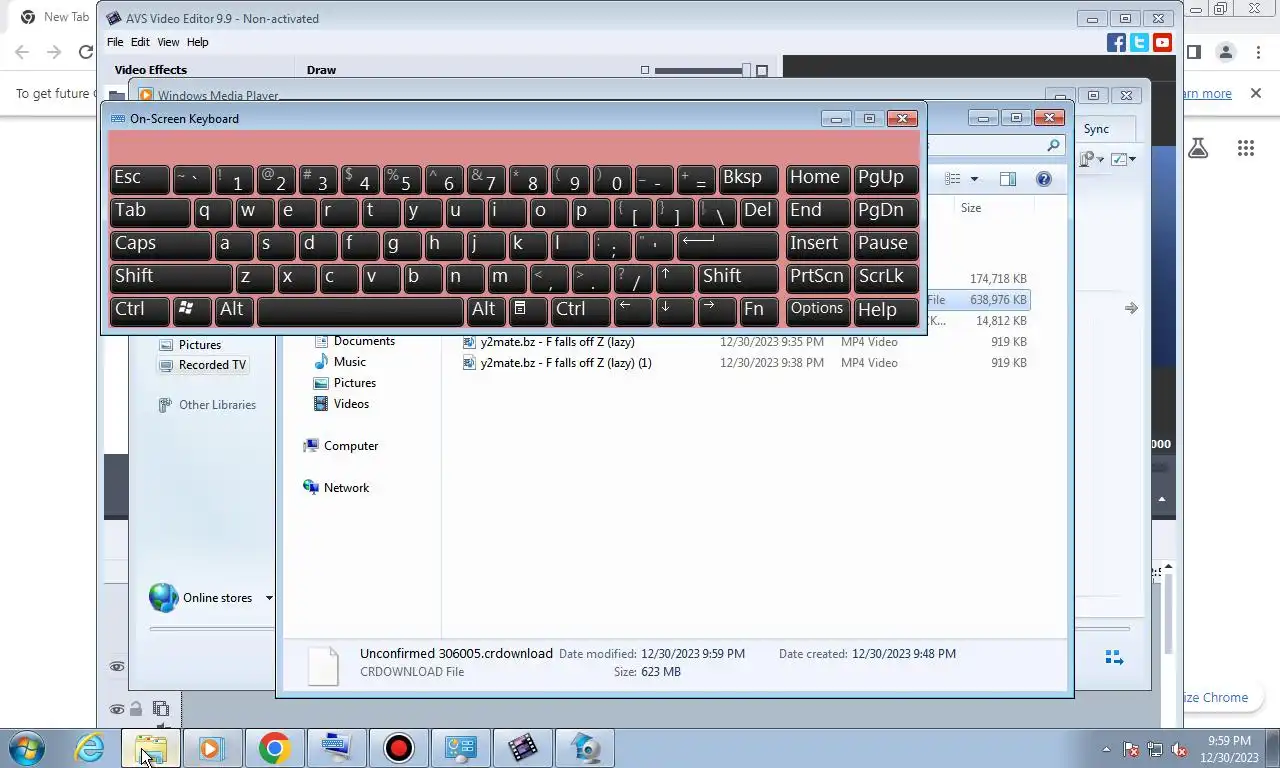Click the Enter key on On-Screen Keyboard

(x=728, y=244)
